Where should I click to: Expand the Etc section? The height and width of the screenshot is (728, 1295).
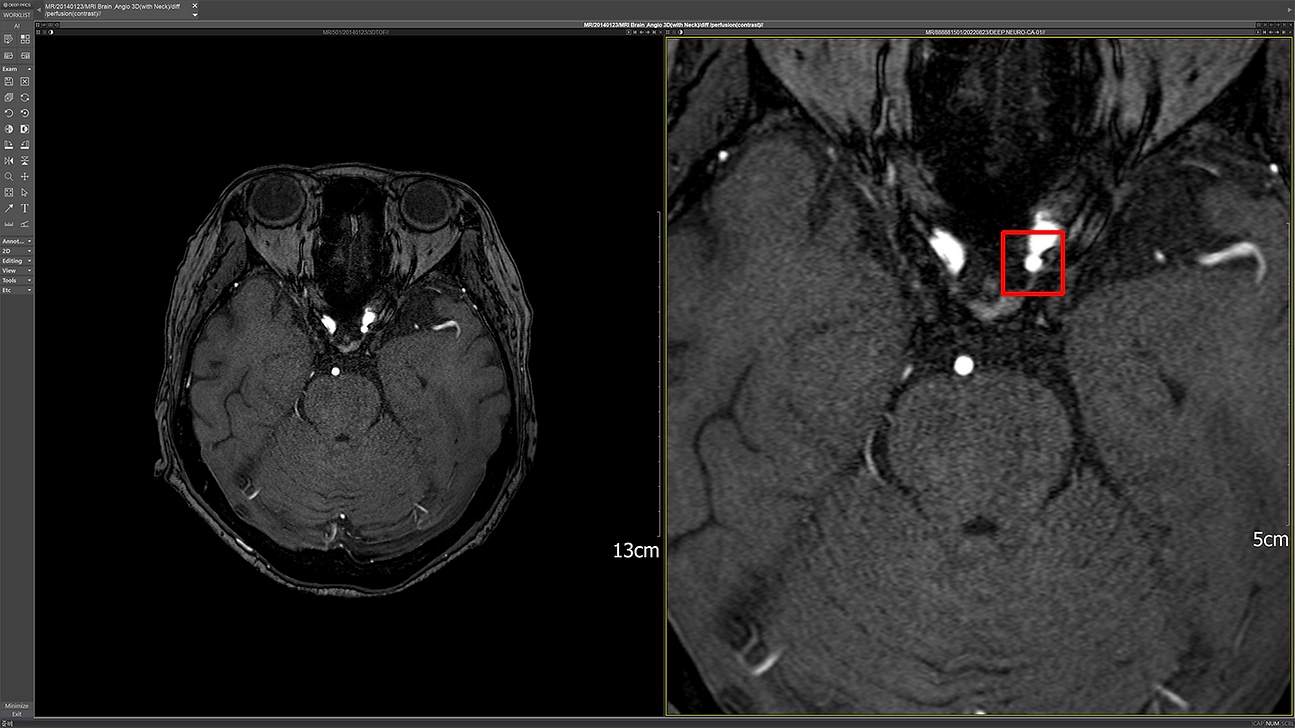[16, 290]
